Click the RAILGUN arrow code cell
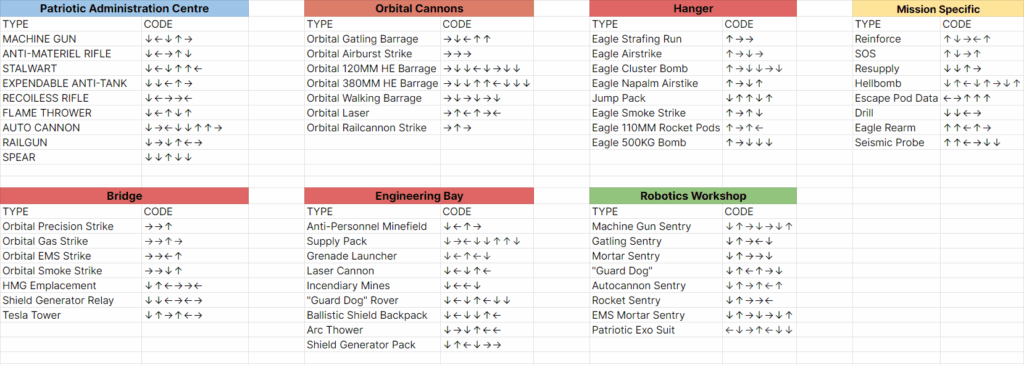The height and width of the screenshot is (365, 1024). tap(195, 142)
